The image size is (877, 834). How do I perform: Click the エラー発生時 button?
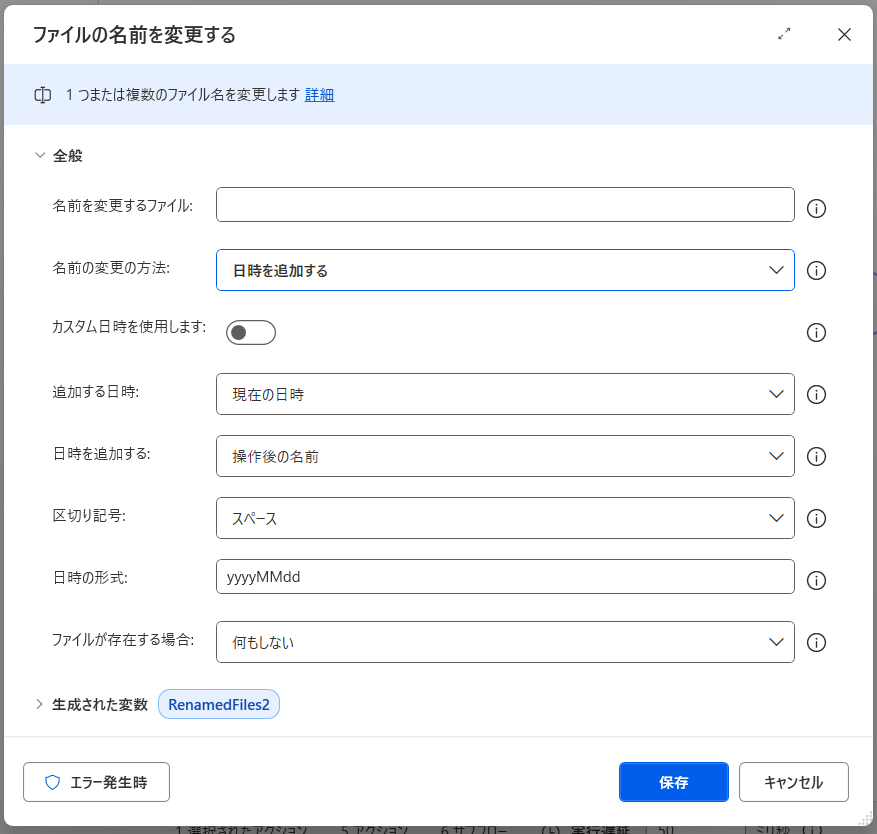click(x=96, y=782)
